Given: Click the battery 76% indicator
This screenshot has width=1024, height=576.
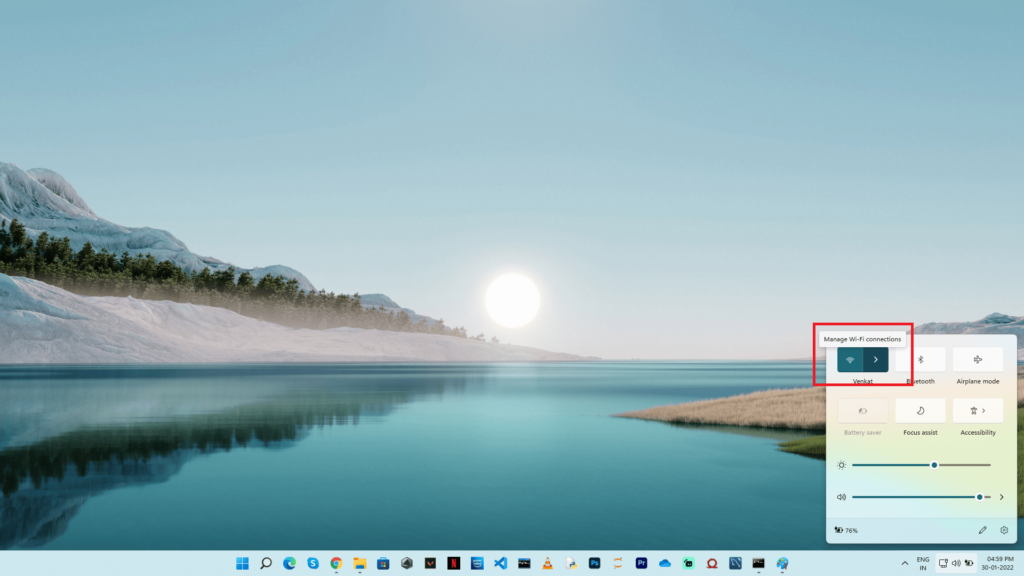Looking at the screenshot, I should click(x=846, y=530).
